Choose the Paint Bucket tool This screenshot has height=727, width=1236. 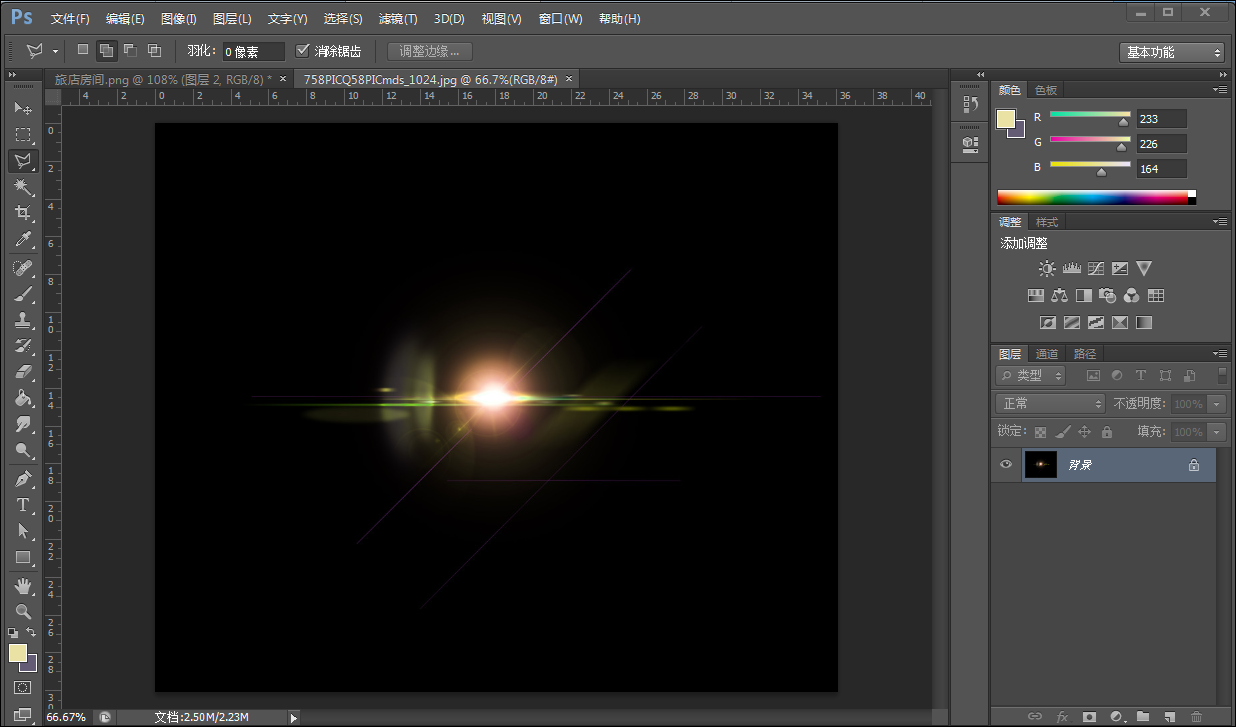(23, 398)
